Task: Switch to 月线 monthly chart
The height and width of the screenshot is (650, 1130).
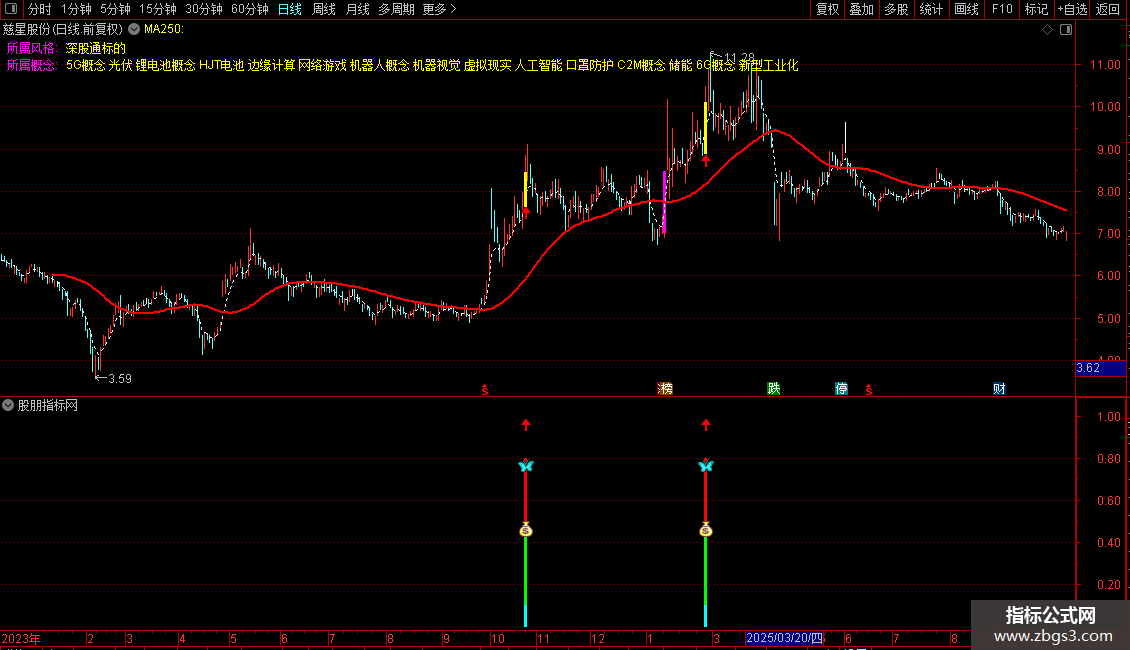Action: tap(357, 9)
